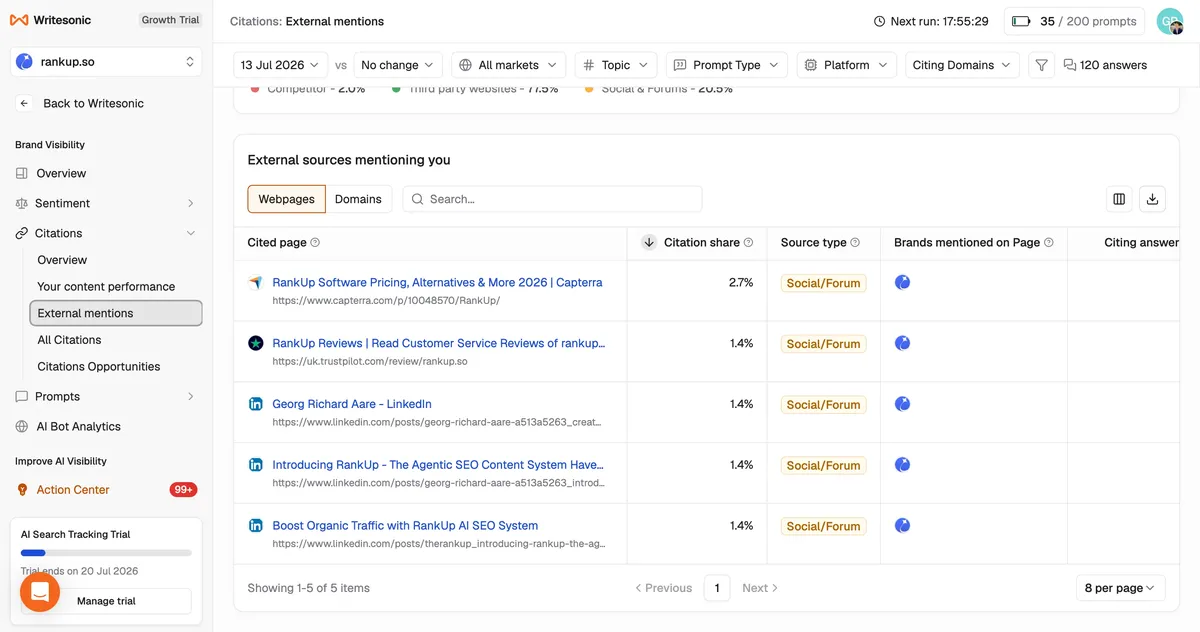The width and height of the screenshot is (1200, 632).
Task: Click page number 1
Action: tap(716, 588)
